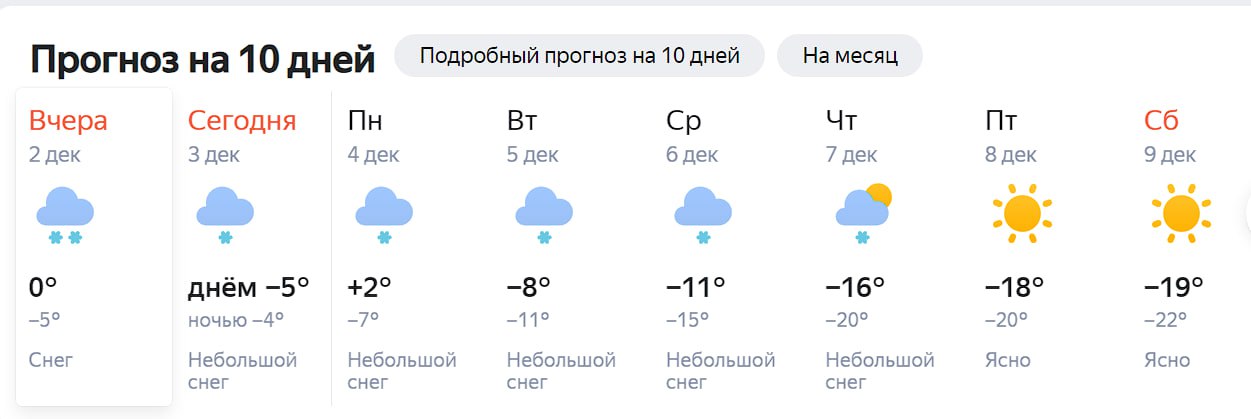Click the "Сб" day heading
This screenshot has width=1251, height=419.
1162,121
